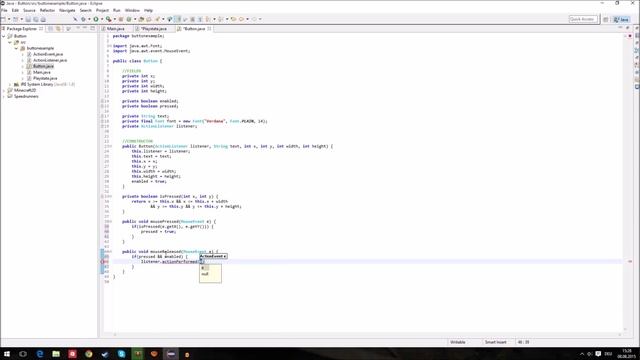The height and width of the screenshot is (360, 640).
Task: Collapse the src folder node
Action: coord(10,42)
